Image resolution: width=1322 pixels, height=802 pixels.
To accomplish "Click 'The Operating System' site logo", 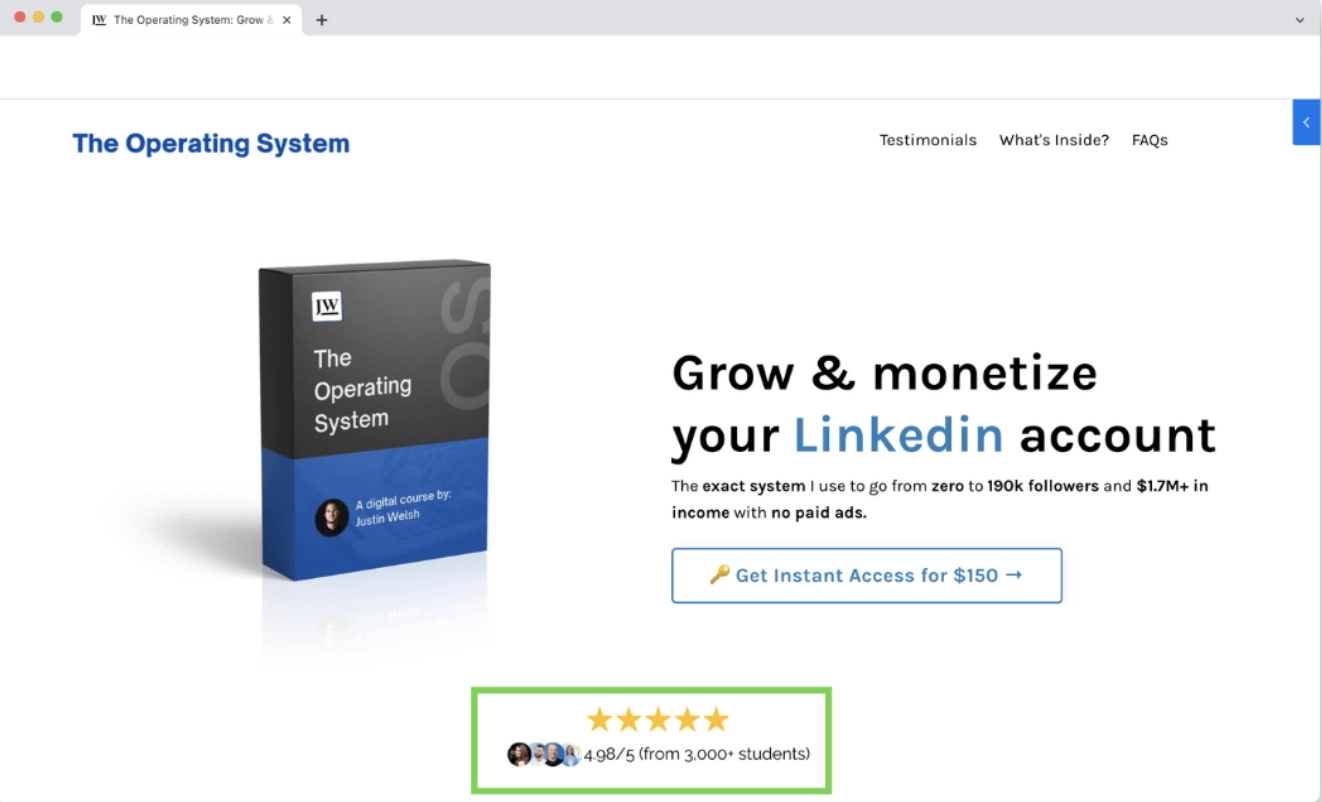I will [x=210, y=142].
